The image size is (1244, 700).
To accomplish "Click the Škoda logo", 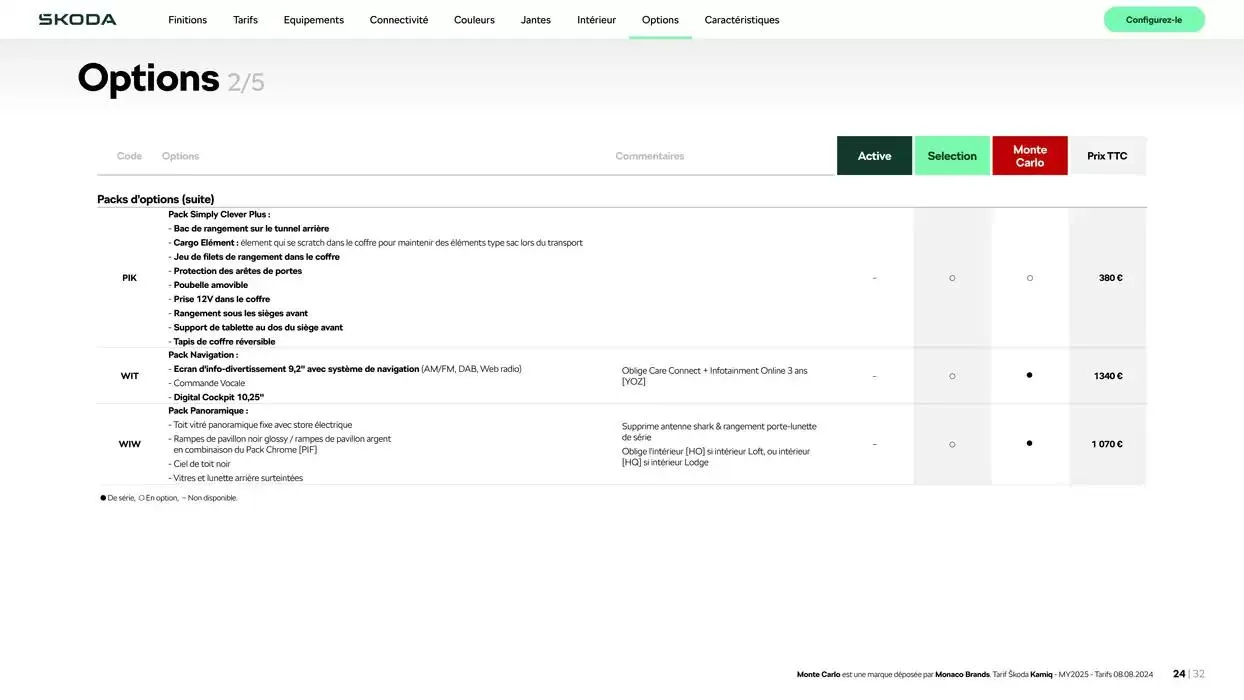I will [77, 20].
